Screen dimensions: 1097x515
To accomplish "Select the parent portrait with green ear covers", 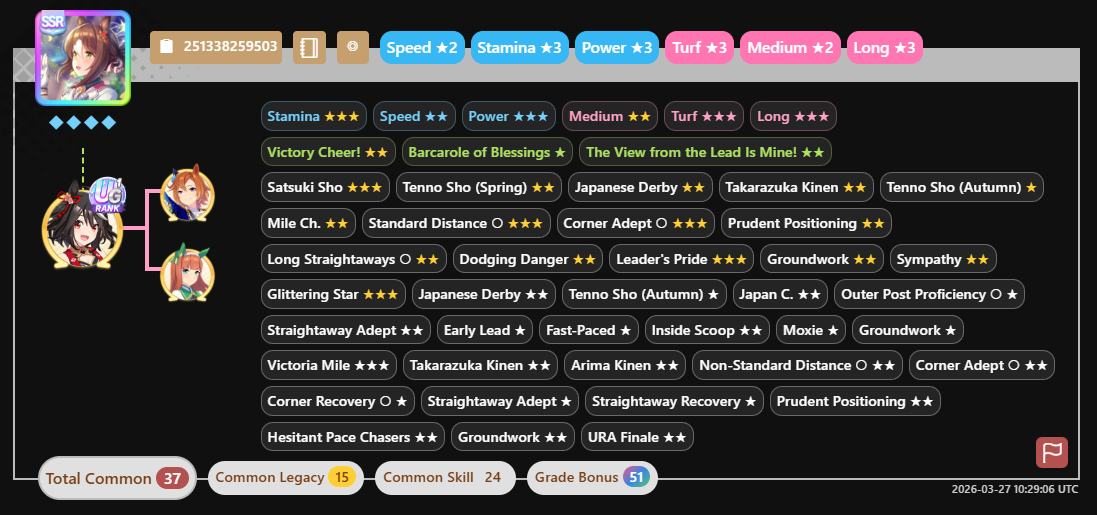I will pyautogui.click(x=187, y=274).
